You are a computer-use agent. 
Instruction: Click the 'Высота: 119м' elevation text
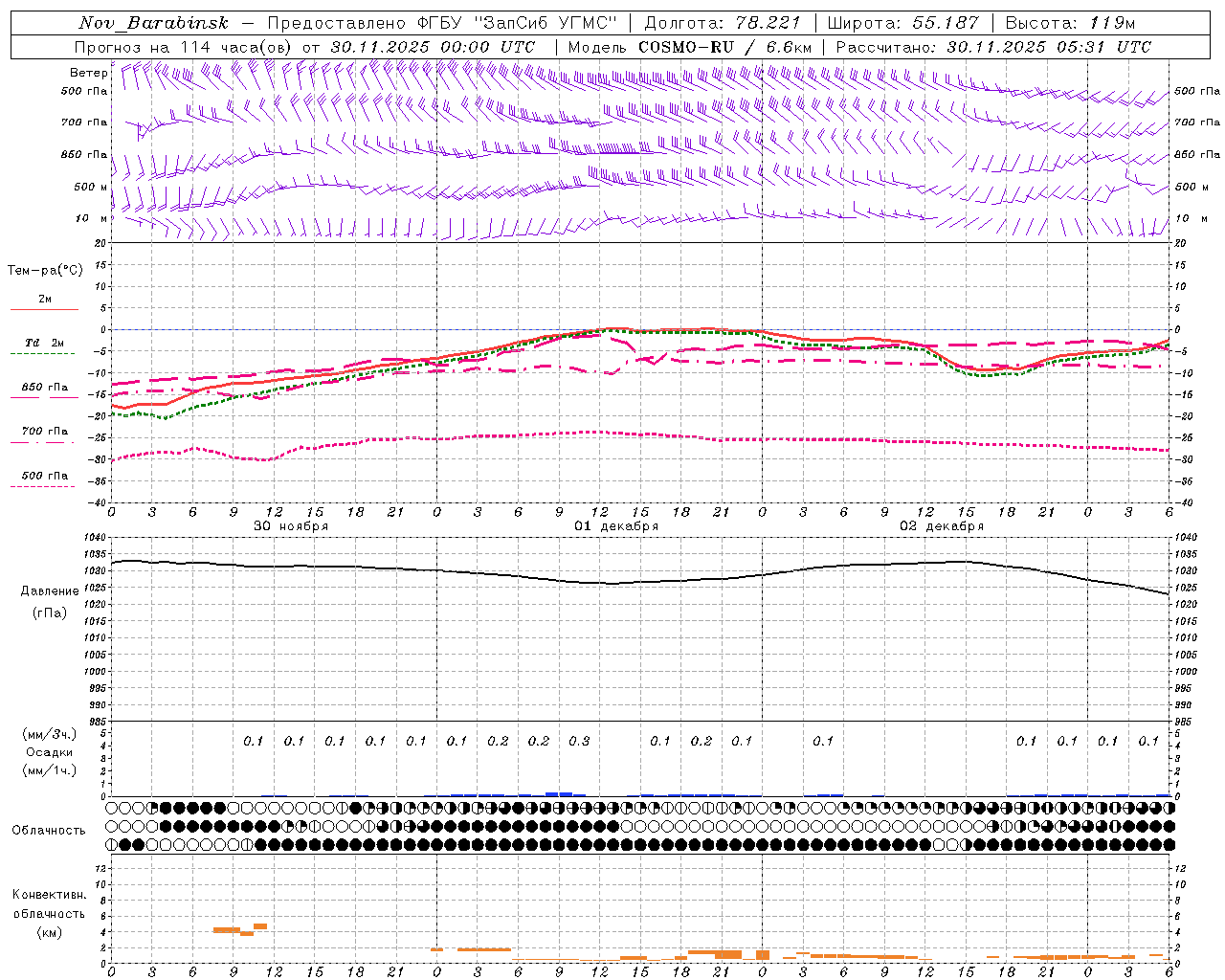pyautogui.click(x=1070, y=23)
